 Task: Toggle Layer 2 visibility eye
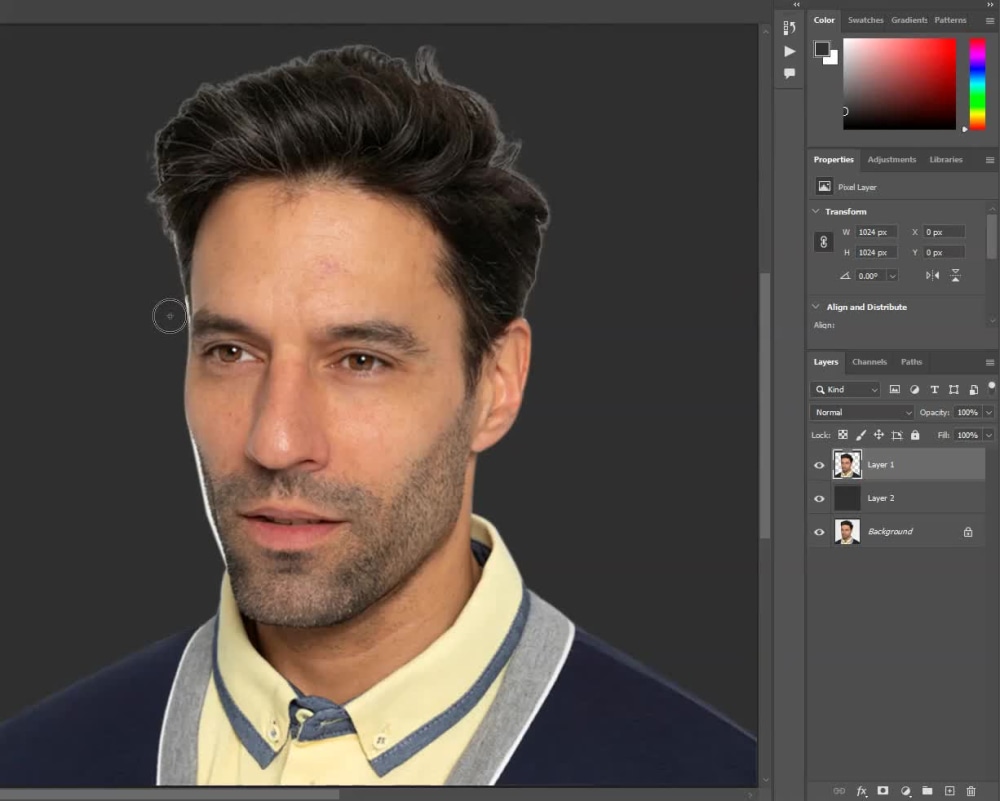tap(819, 498)
